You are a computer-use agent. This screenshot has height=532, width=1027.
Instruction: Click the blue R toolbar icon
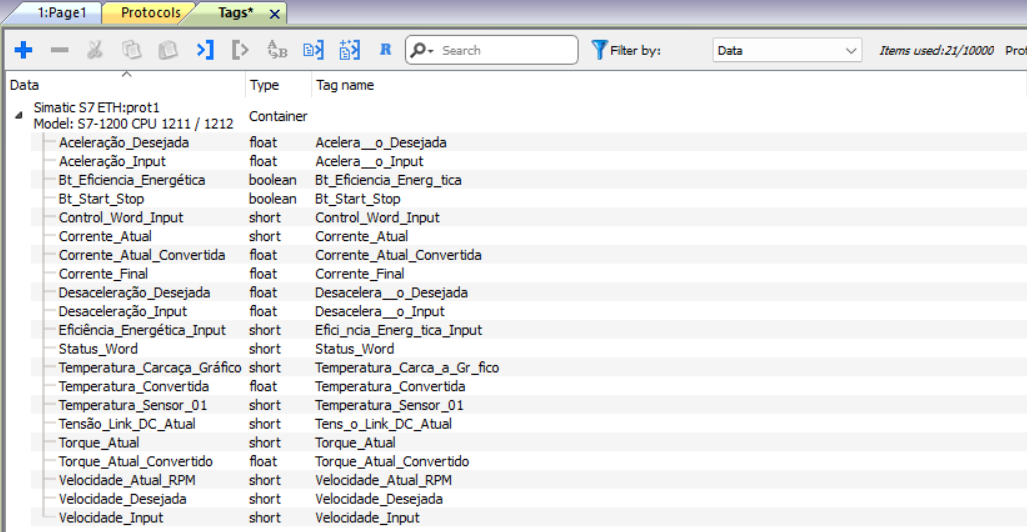385,50
